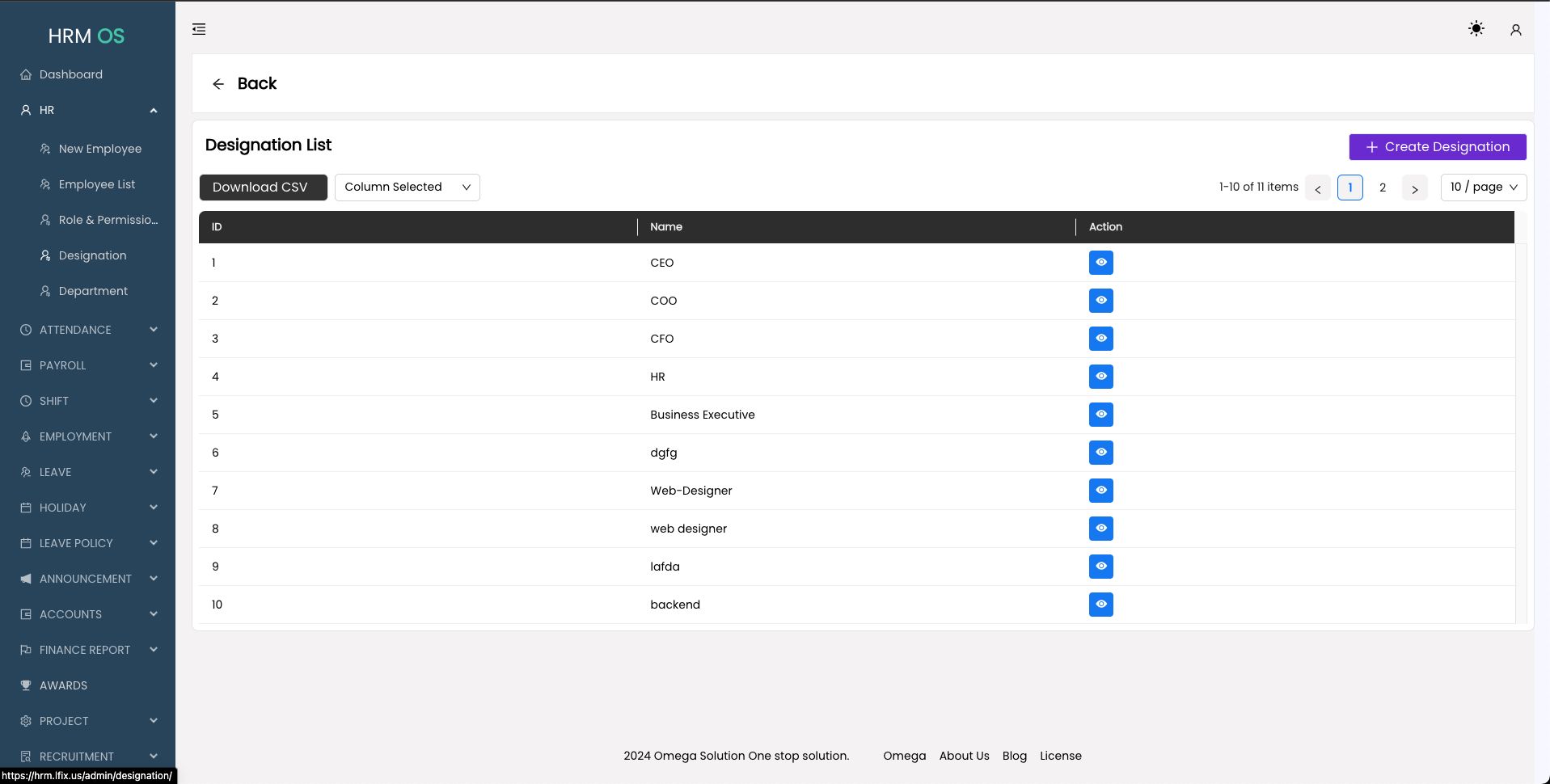
Task: View the CFO designation eye icon
Action: click(x=1101, y=339)
